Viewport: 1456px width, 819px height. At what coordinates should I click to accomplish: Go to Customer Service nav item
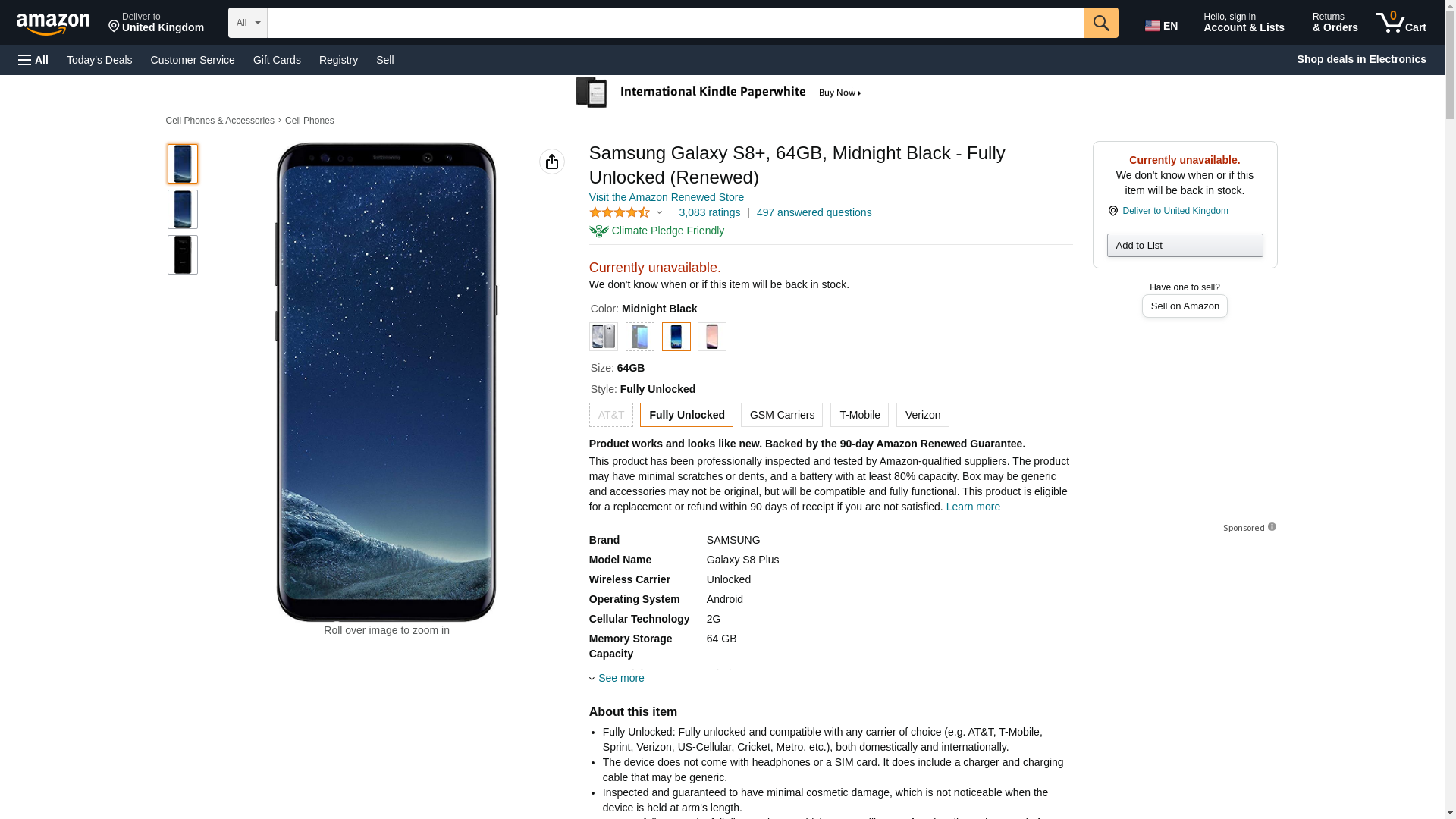193,60
